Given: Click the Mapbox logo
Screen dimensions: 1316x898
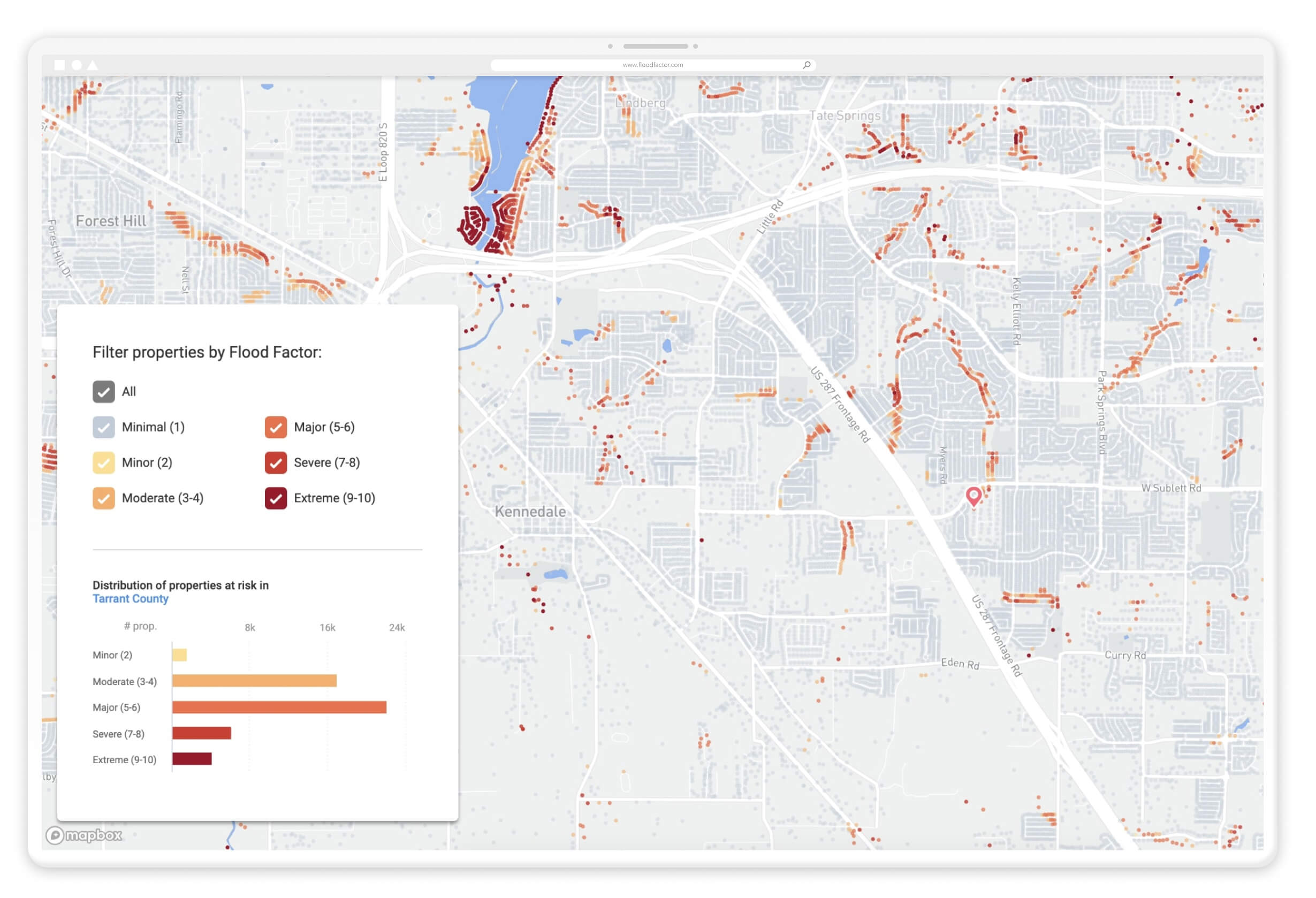Looking at the screenshot, I should 84,835.
